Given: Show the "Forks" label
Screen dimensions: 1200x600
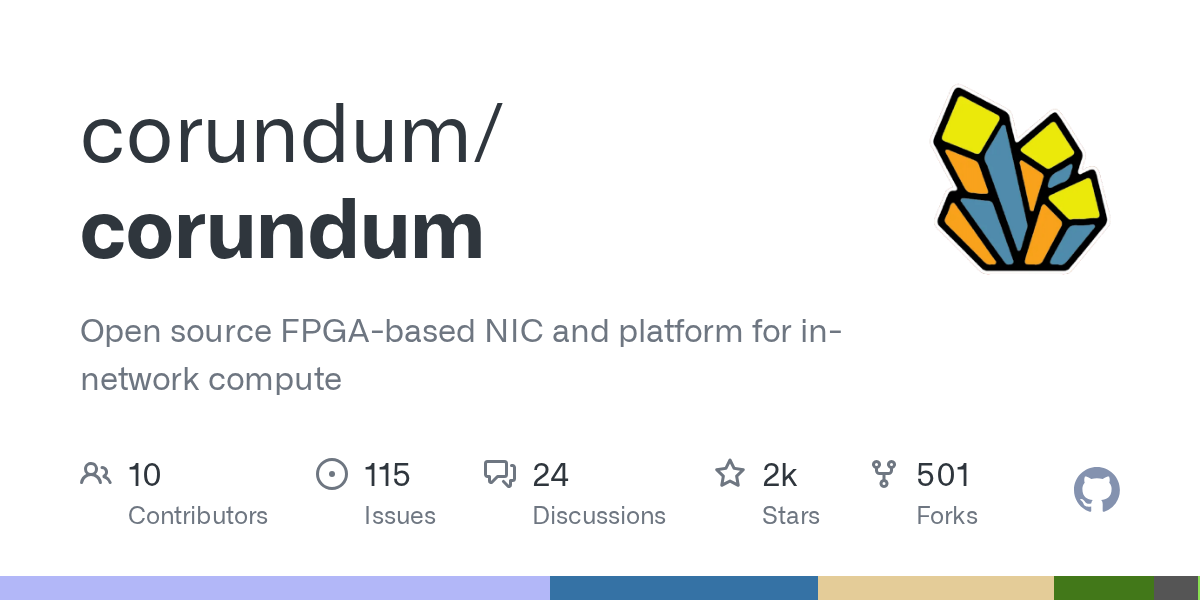Looking at the screenshot, I should pos(947,516).
